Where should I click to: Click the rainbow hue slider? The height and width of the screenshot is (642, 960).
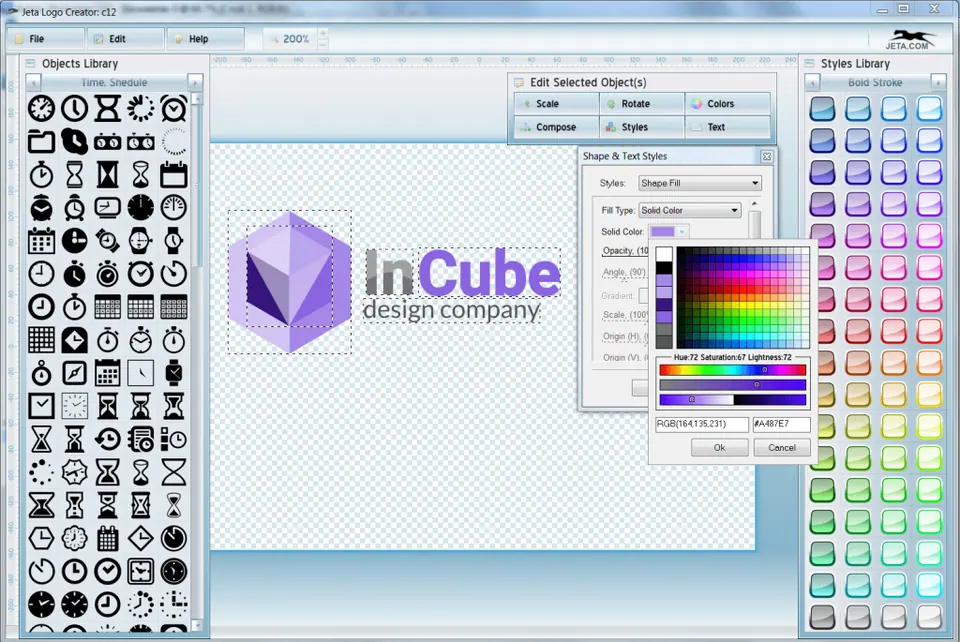[x=732, y=370]
